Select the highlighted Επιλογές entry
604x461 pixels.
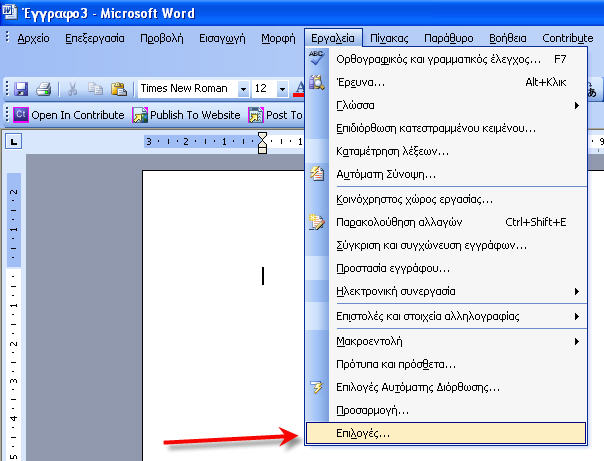click(446, 433)
